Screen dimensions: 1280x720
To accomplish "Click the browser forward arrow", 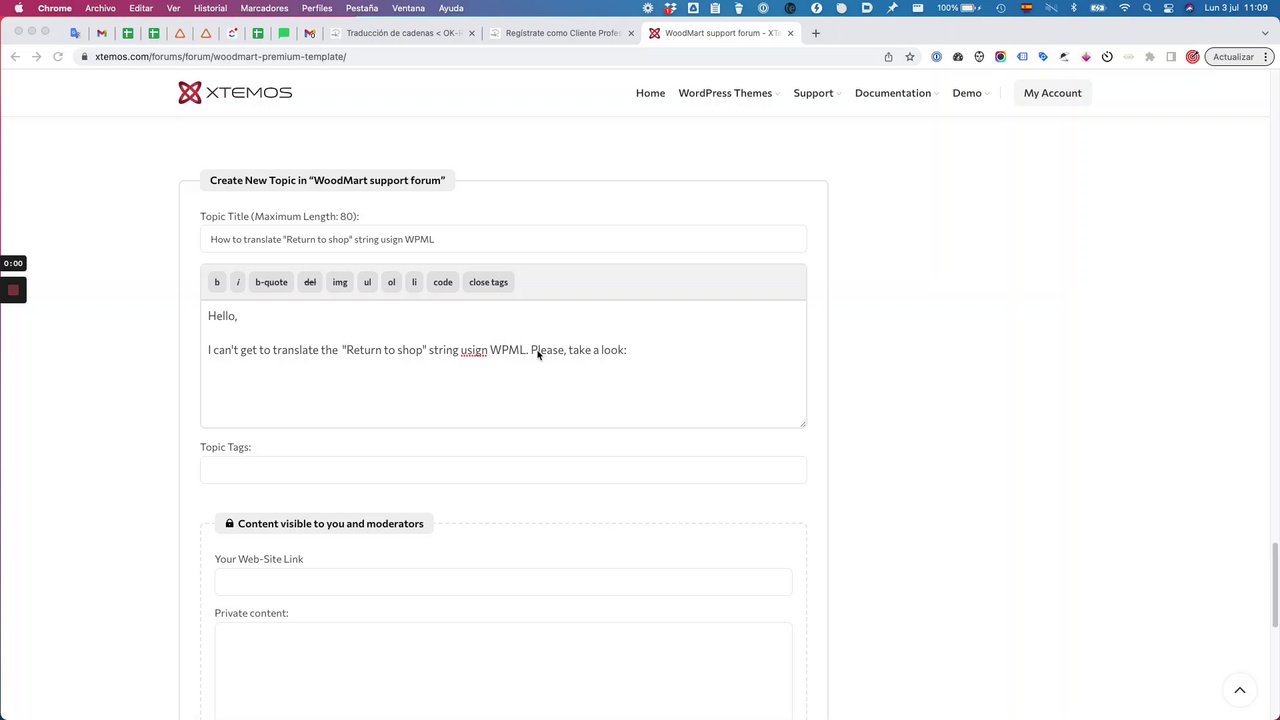I will 36,57.
